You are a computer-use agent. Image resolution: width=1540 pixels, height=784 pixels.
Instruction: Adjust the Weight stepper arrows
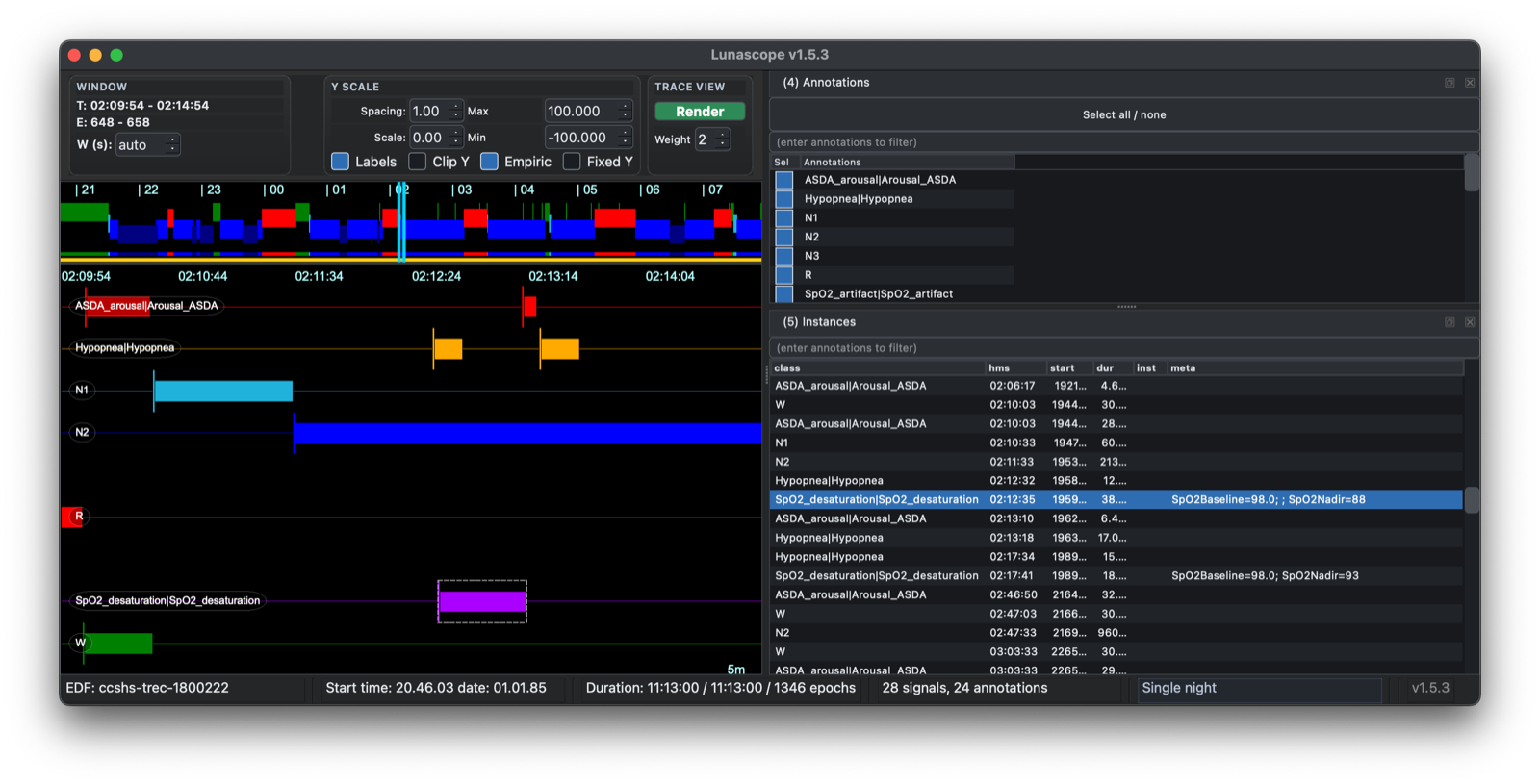coord(723,139)
